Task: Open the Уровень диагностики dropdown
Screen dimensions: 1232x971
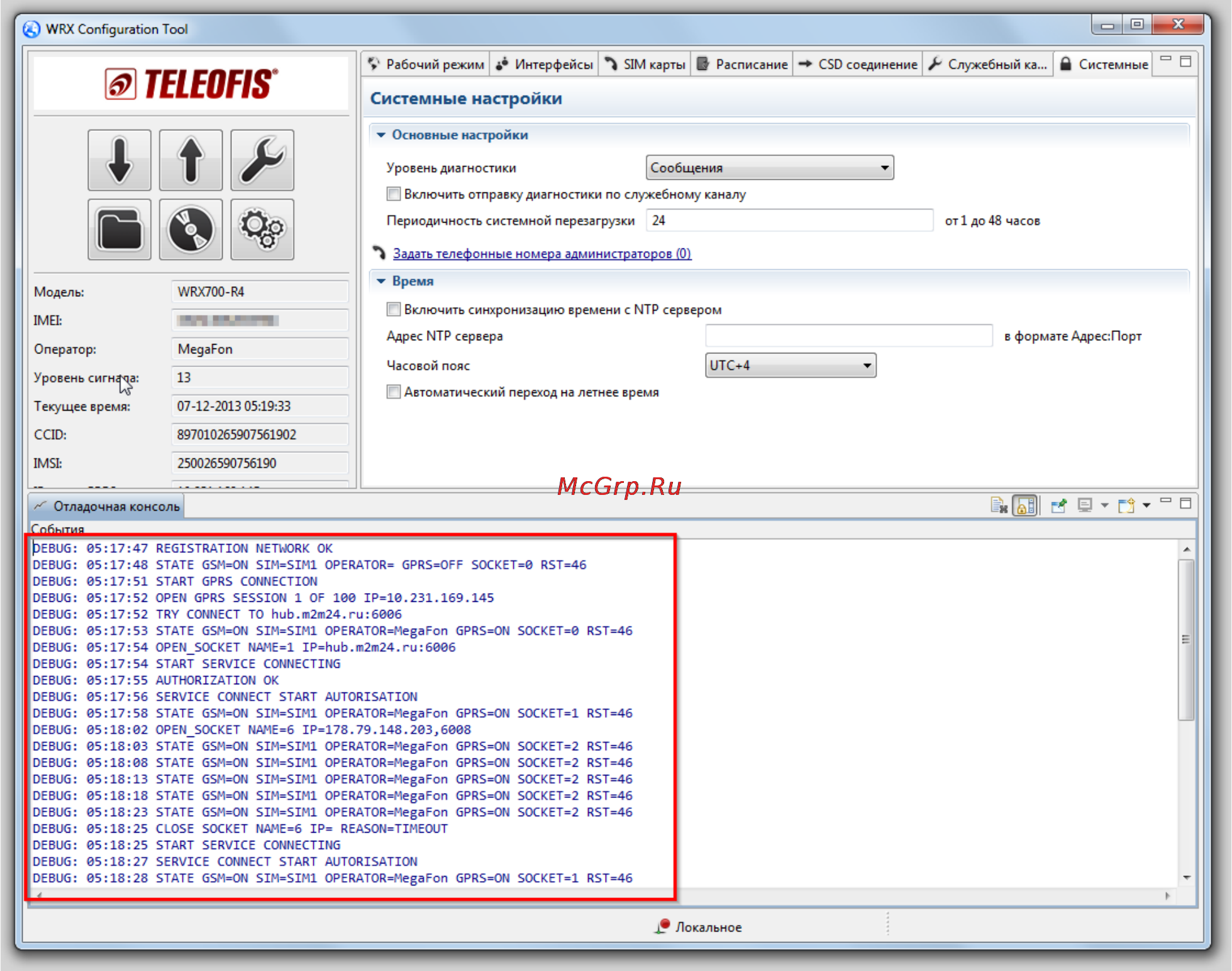Action: coord(770,168)
